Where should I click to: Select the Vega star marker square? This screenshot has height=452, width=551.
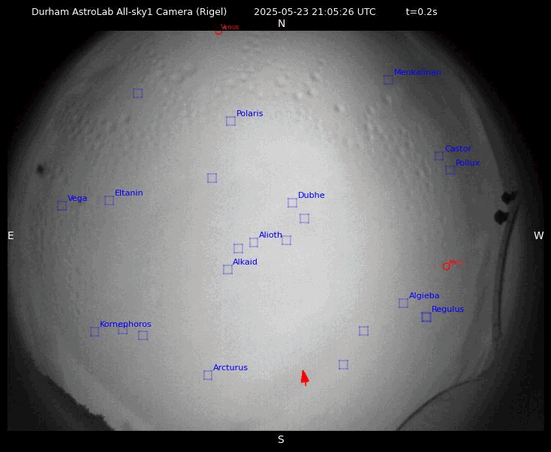pyautogui.click(x=62, y=206)
